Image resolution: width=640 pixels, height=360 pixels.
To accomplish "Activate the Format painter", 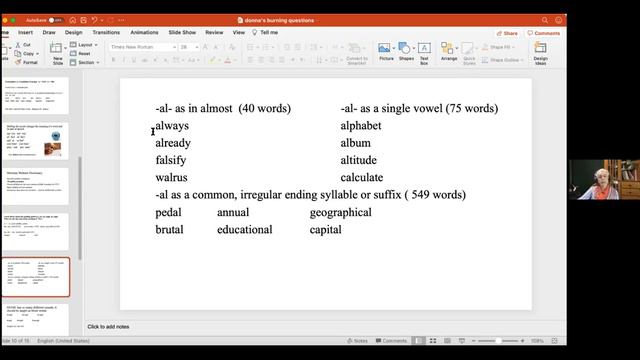I will pyautogui.click(x=27, y=62).
